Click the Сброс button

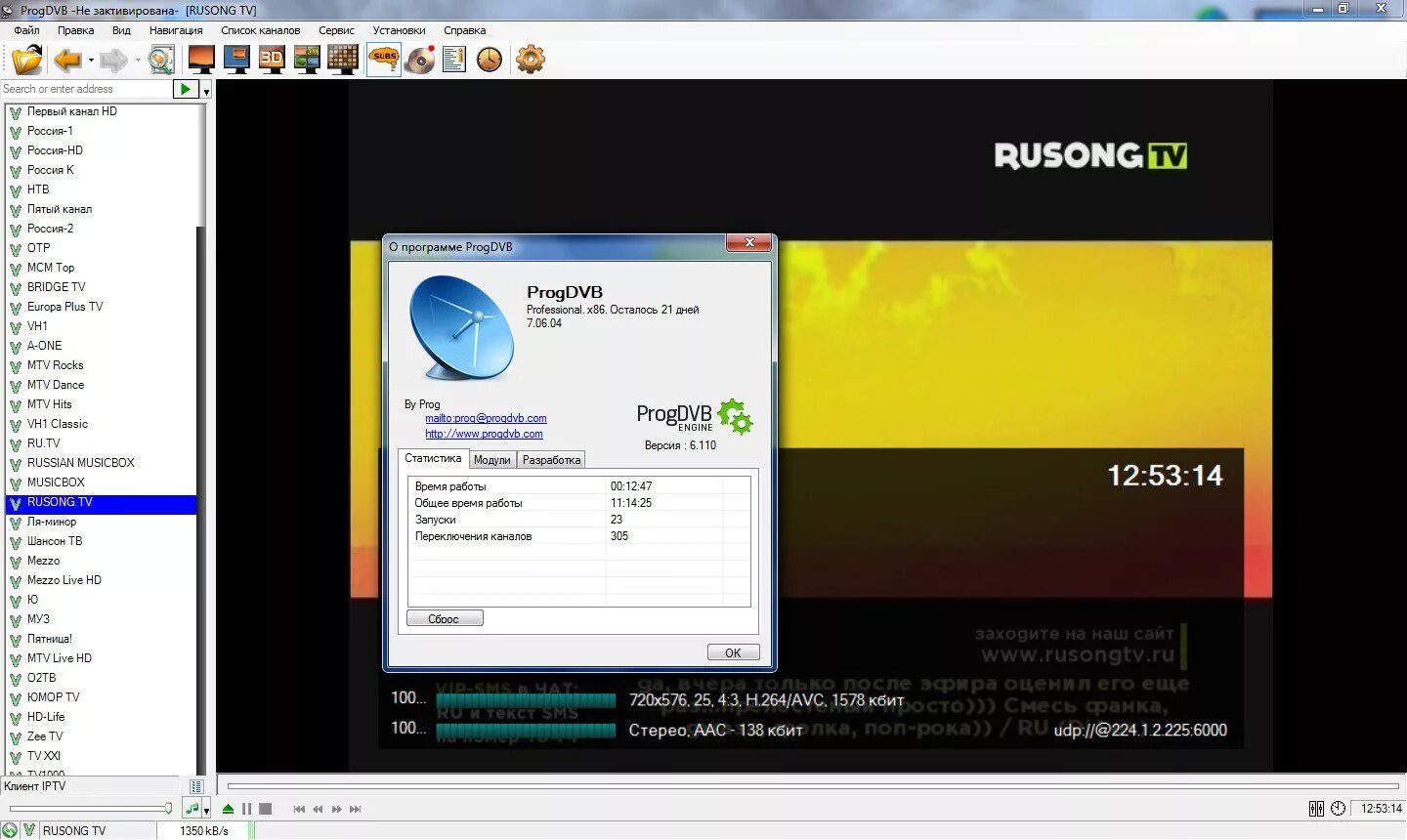coord(445,618)
